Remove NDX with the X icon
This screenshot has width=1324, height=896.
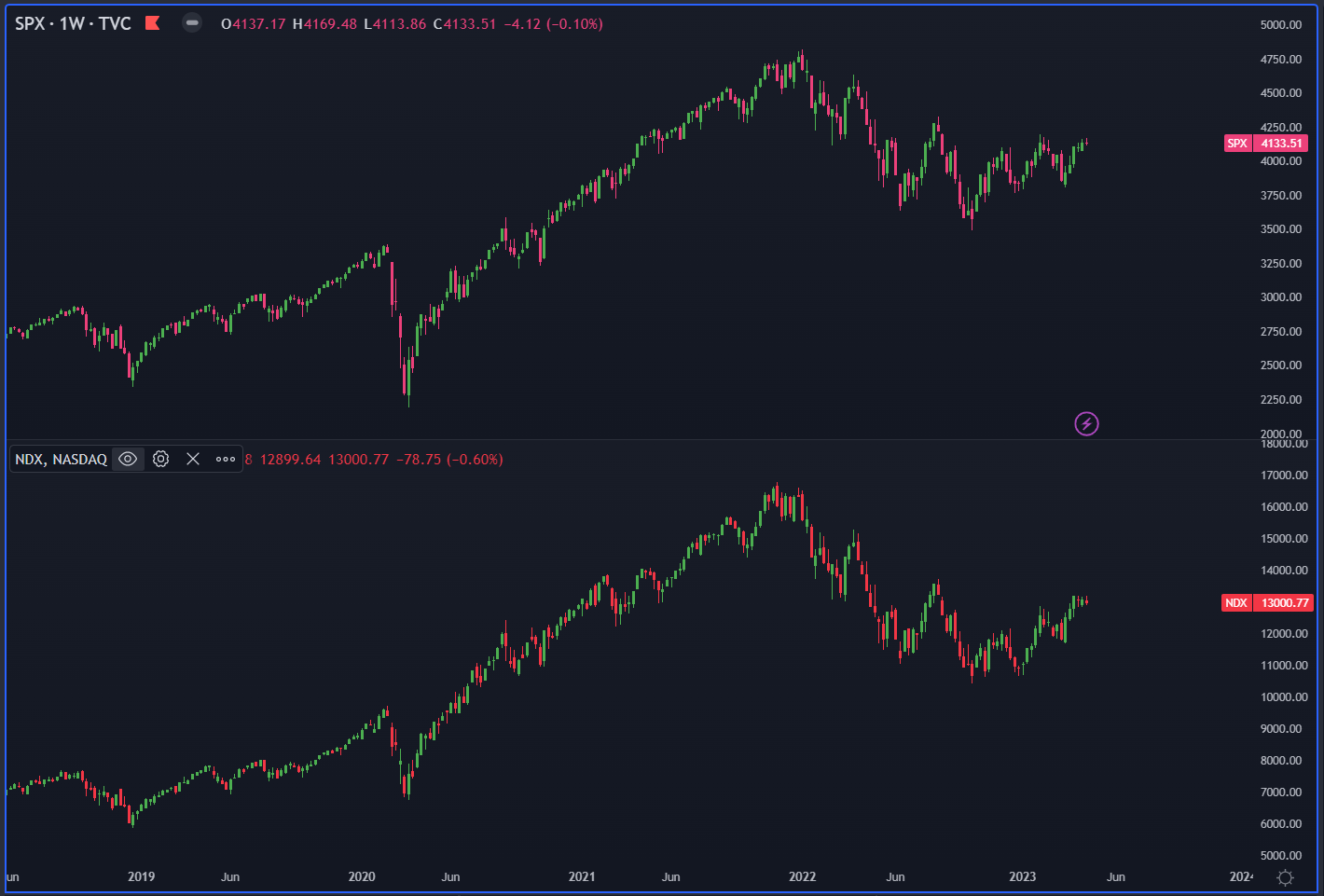click(193, 459)
